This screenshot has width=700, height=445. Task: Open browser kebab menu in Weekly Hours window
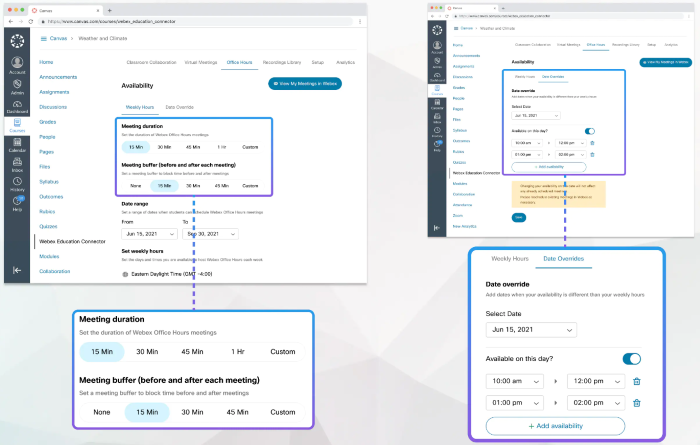pos(360,21)
